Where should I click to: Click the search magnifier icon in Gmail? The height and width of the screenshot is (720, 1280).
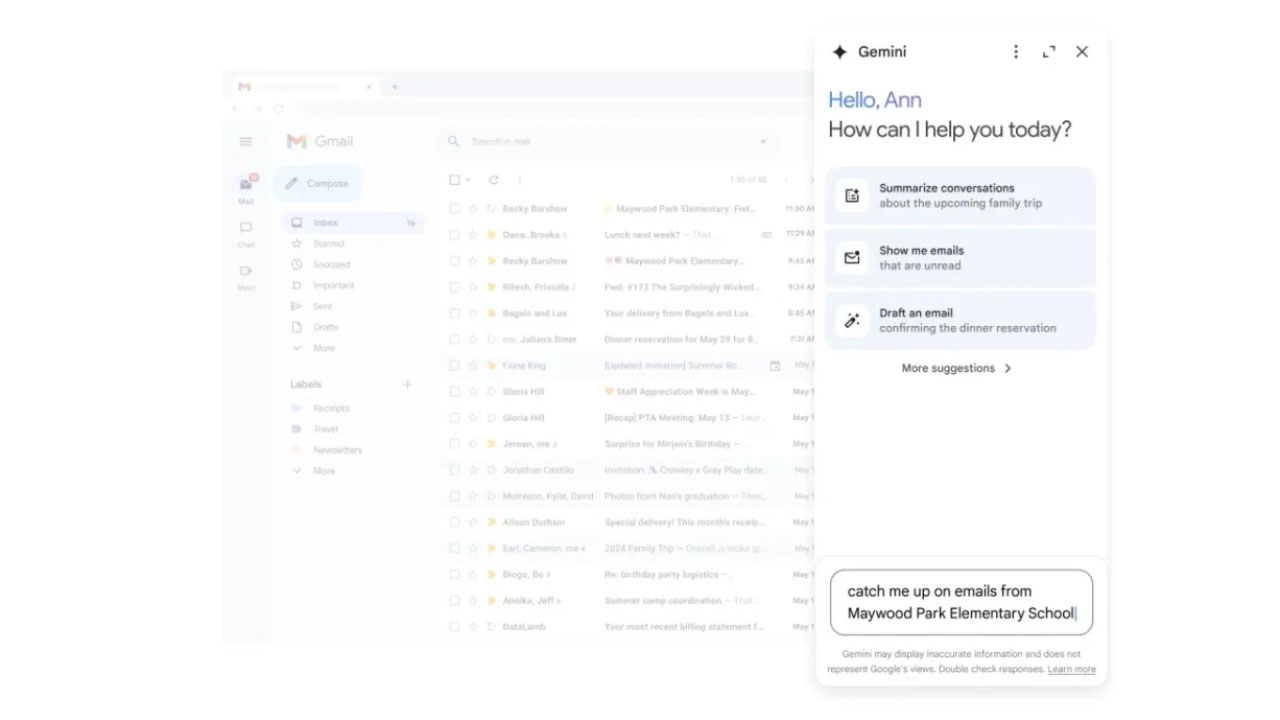click(x=455, y=142)
